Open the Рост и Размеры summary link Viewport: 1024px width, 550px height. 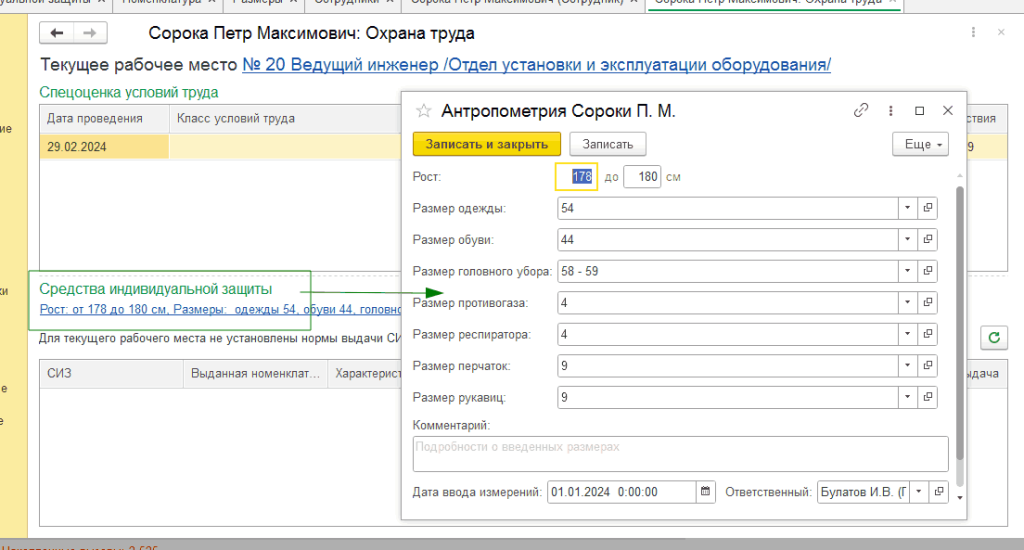[220, 309]
